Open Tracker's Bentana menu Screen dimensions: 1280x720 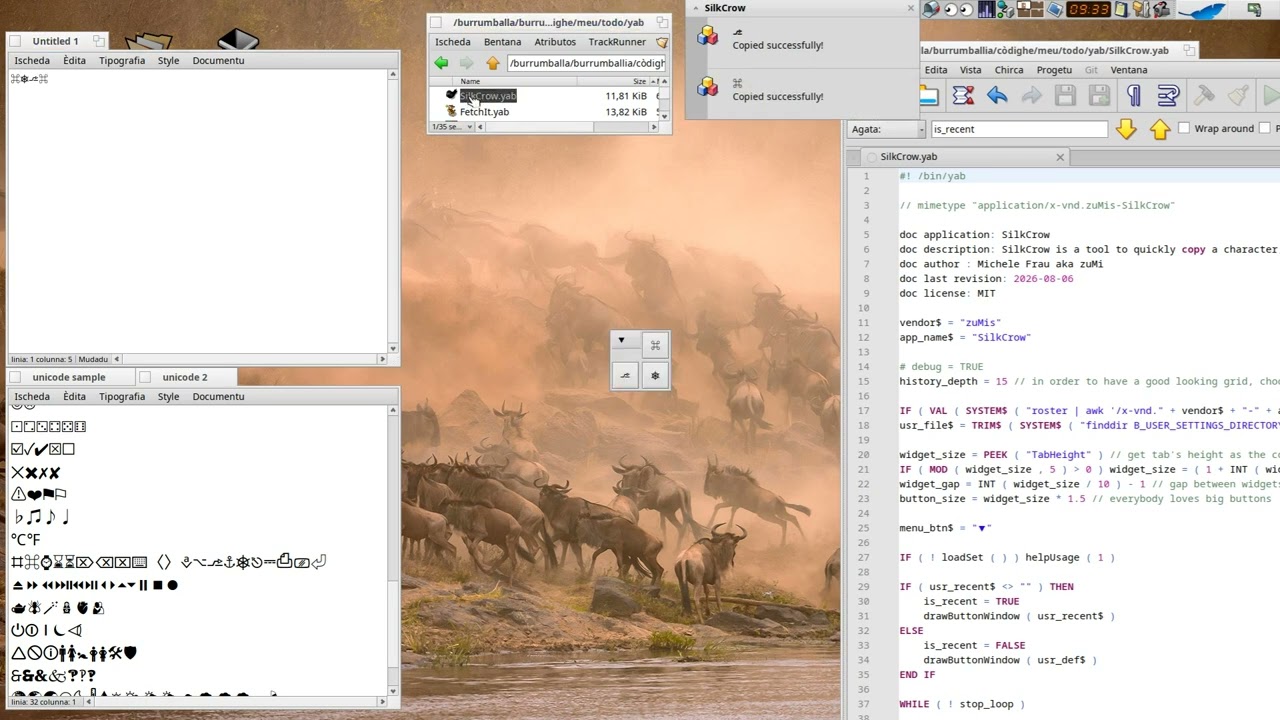(502, 42)
